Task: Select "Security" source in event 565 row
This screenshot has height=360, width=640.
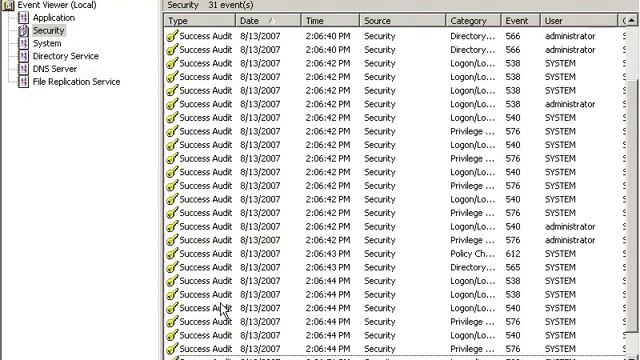Action: point(380,267)
